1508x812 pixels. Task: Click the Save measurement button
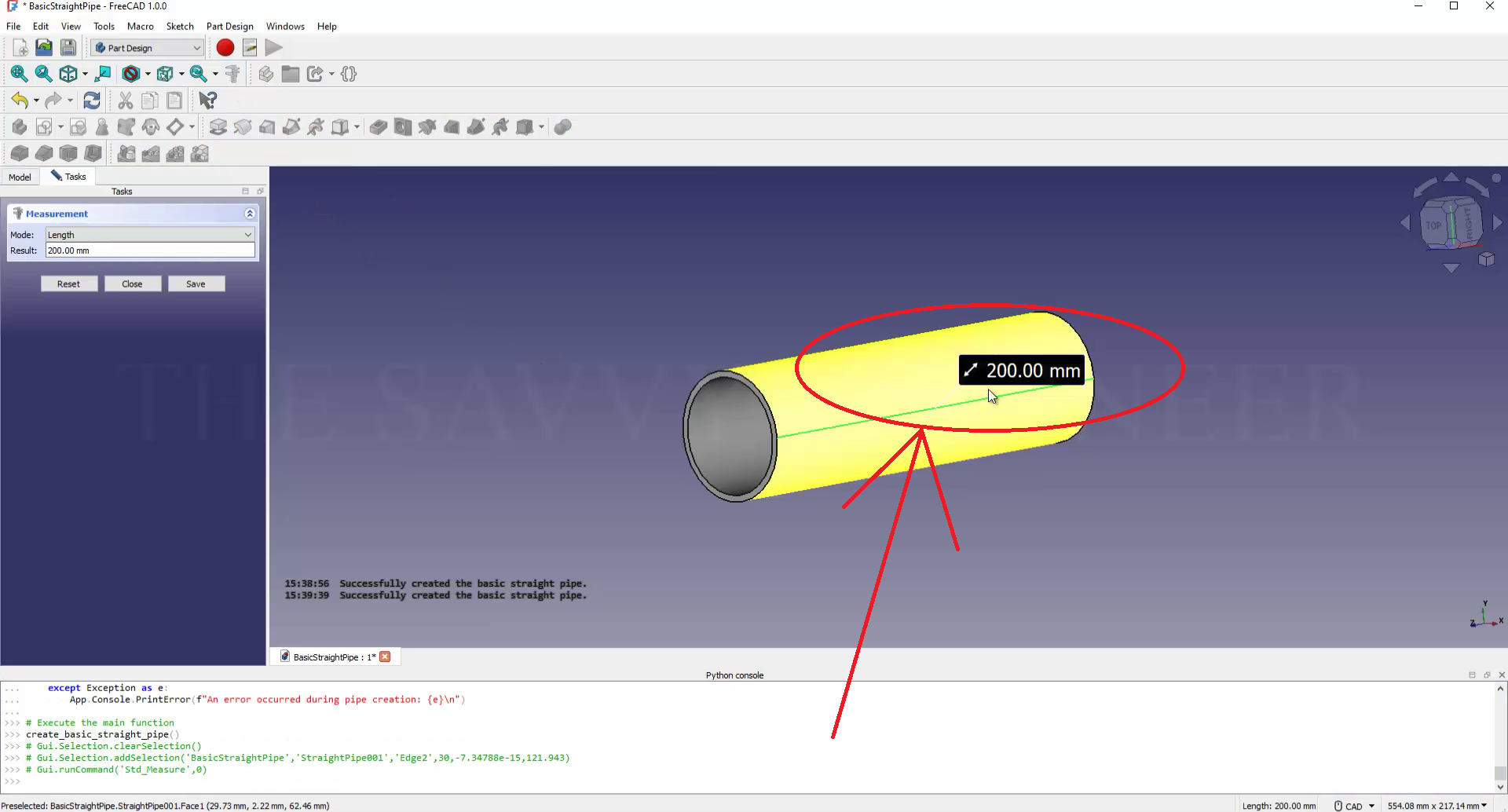click(x=196, y=284)
